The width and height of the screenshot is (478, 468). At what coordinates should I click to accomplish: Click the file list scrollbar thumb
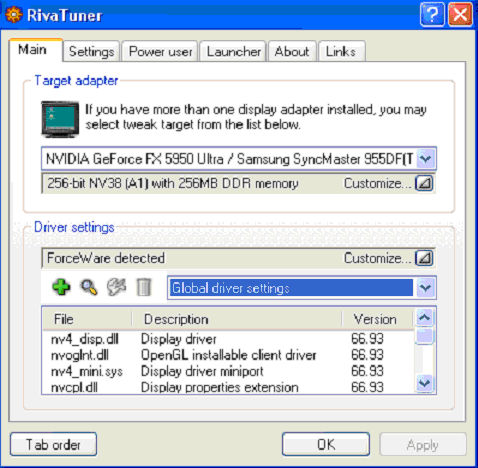425,336
